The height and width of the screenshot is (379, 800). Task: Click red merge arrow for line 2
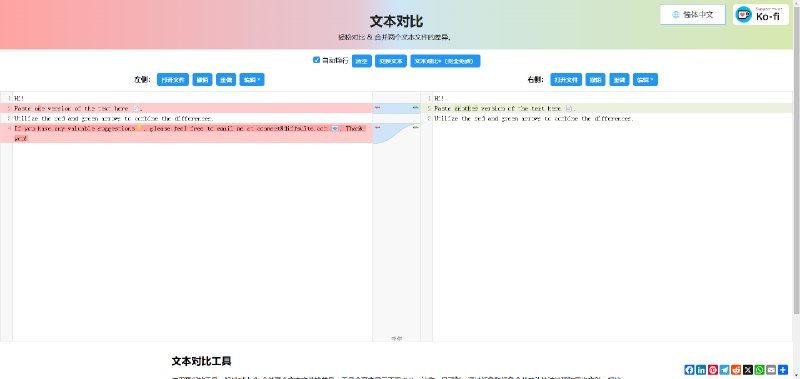click(x=378, y=108)
